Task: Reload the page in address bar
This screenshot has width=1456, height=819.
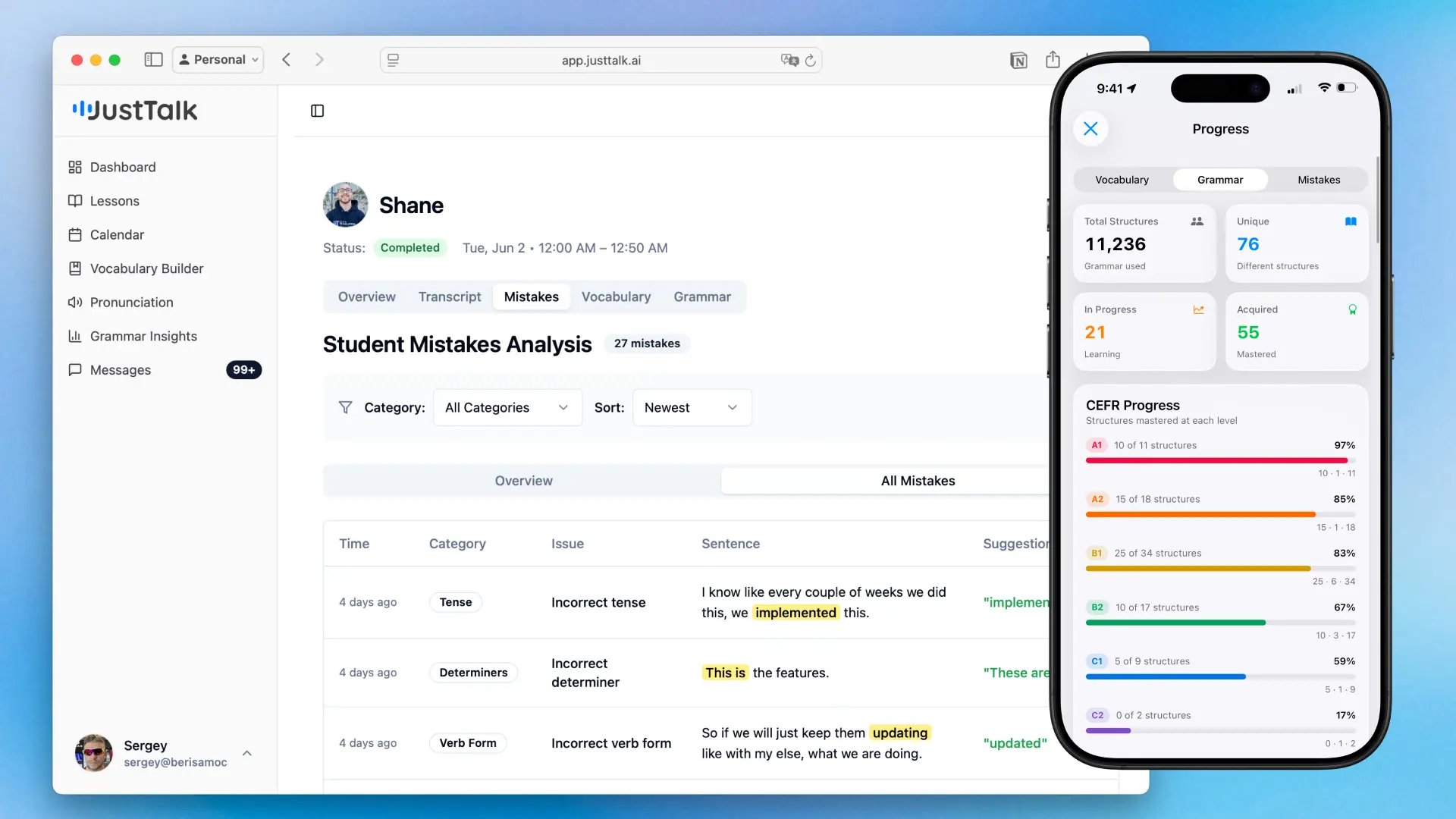Action: click(x=811, y=60)
